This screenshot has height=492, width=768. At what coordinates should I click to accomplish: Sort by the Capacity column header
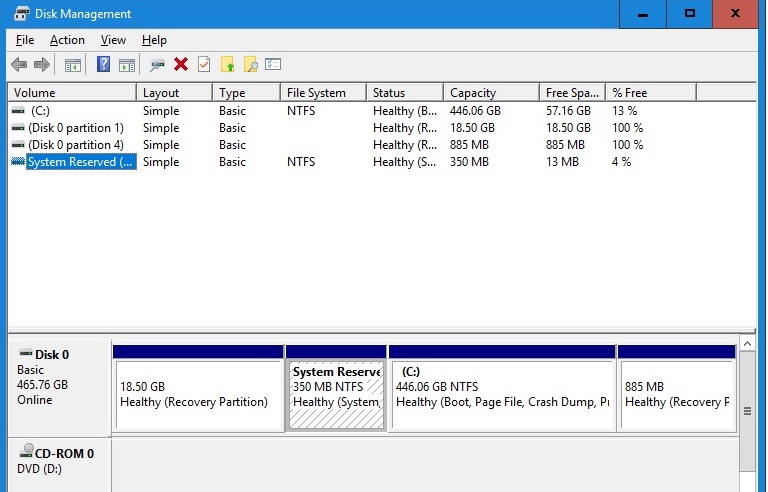tap(491, 93)
